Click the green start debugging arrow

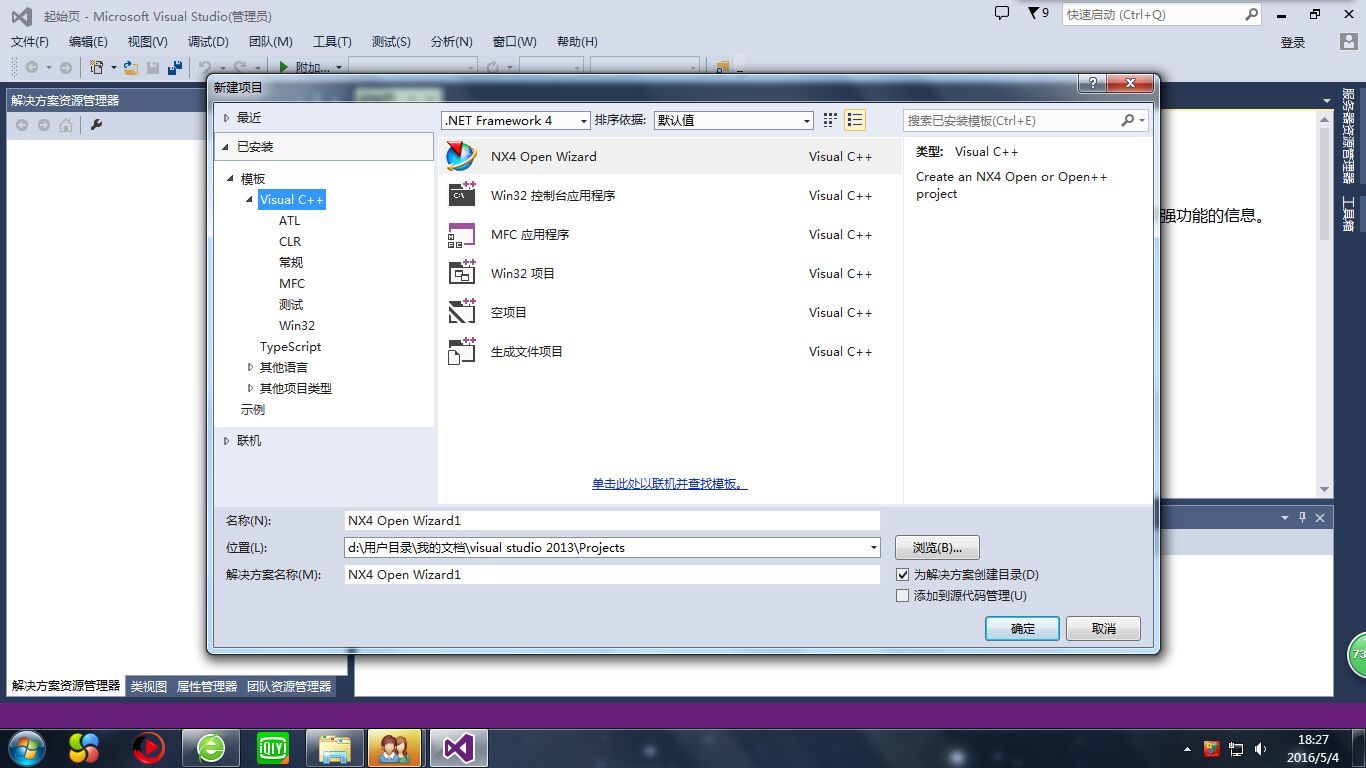click(285, 67)
